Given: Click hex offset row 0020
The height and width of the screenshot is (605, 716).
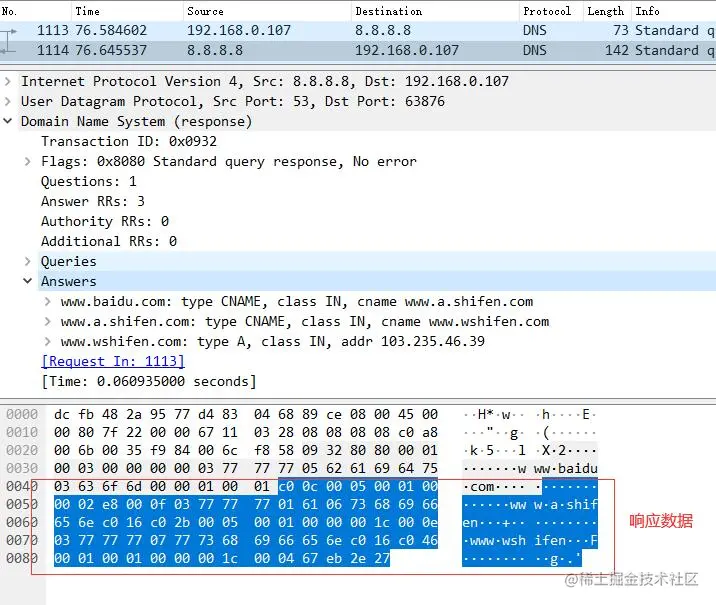Looking at the screenshot, I should tap(22, 451).
